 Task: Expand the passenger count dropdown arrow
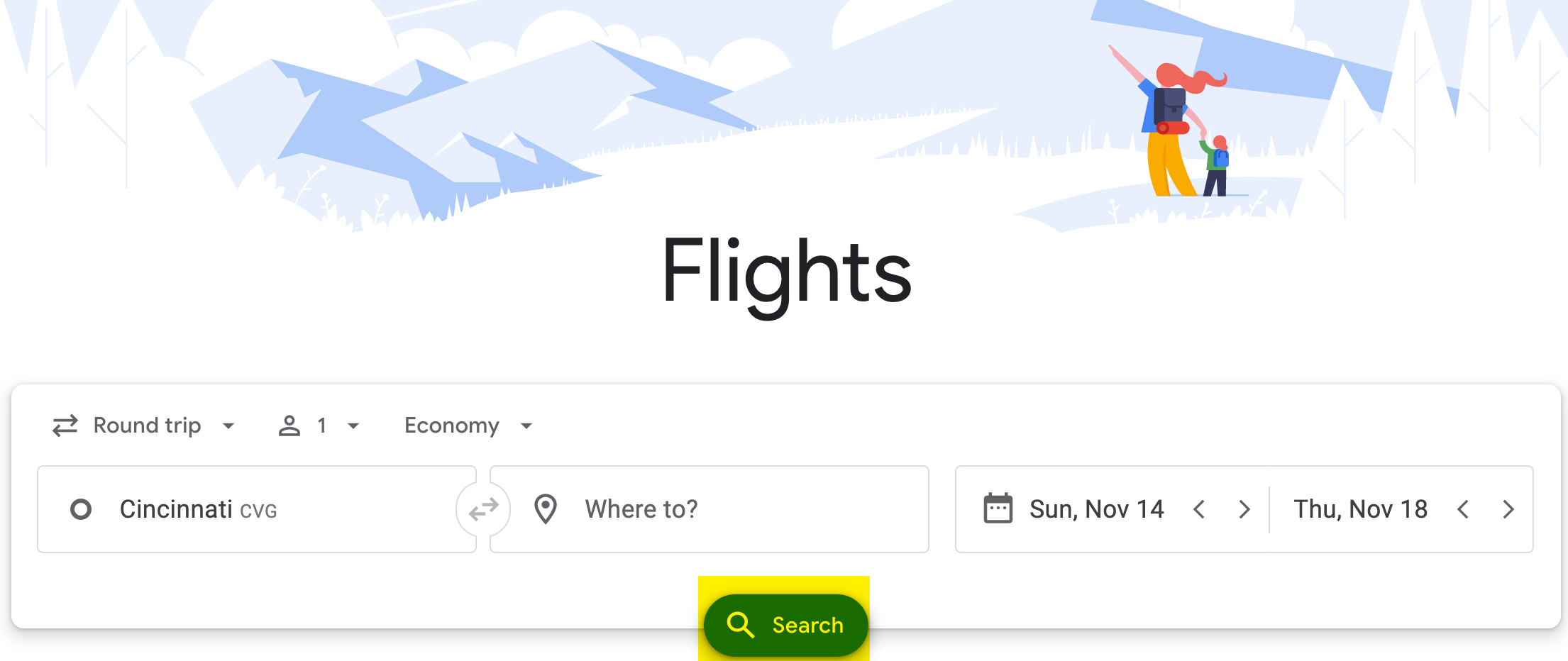pos(353,426)
